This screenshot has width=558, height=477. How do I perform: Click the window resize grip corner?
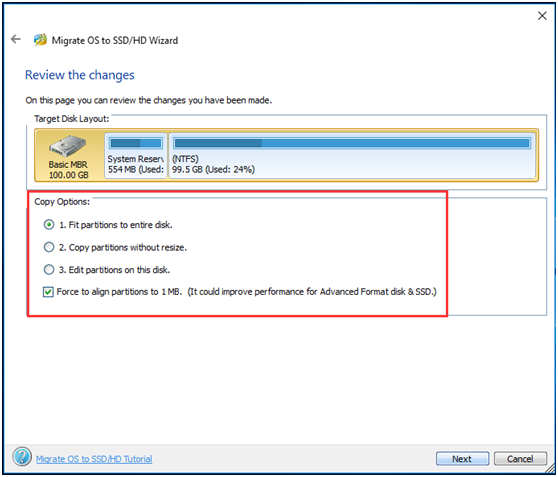pos(550,469)
